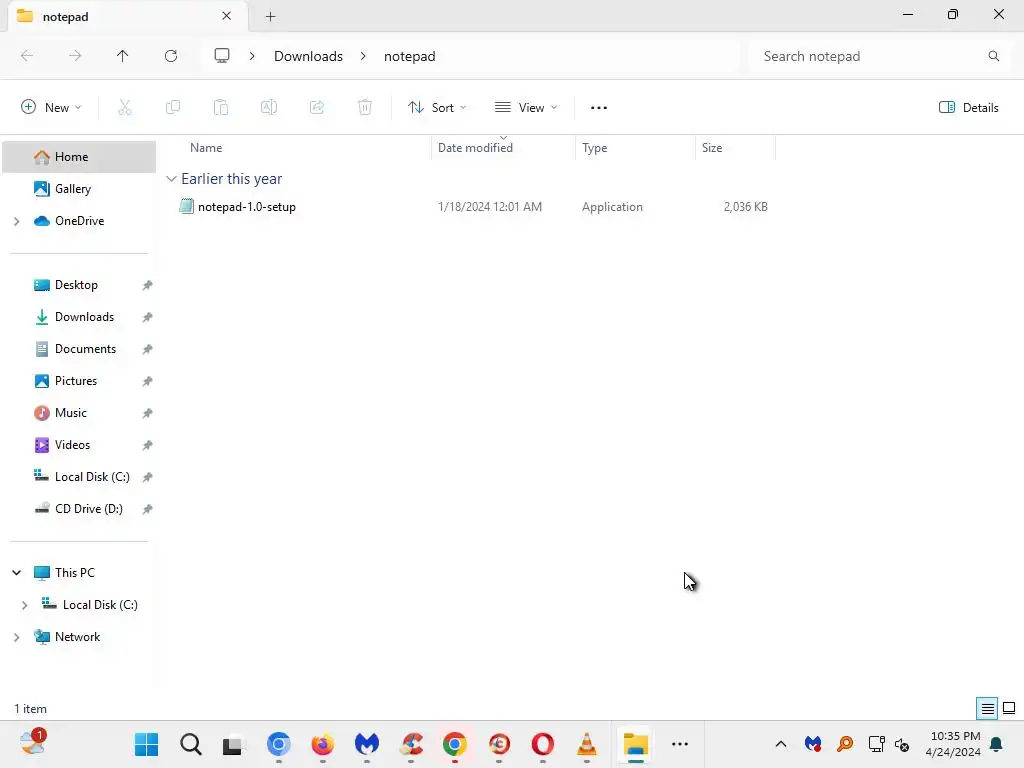1024x768 pixels.
Task: Launch Firefox from the taskbar
Action: 323,744
